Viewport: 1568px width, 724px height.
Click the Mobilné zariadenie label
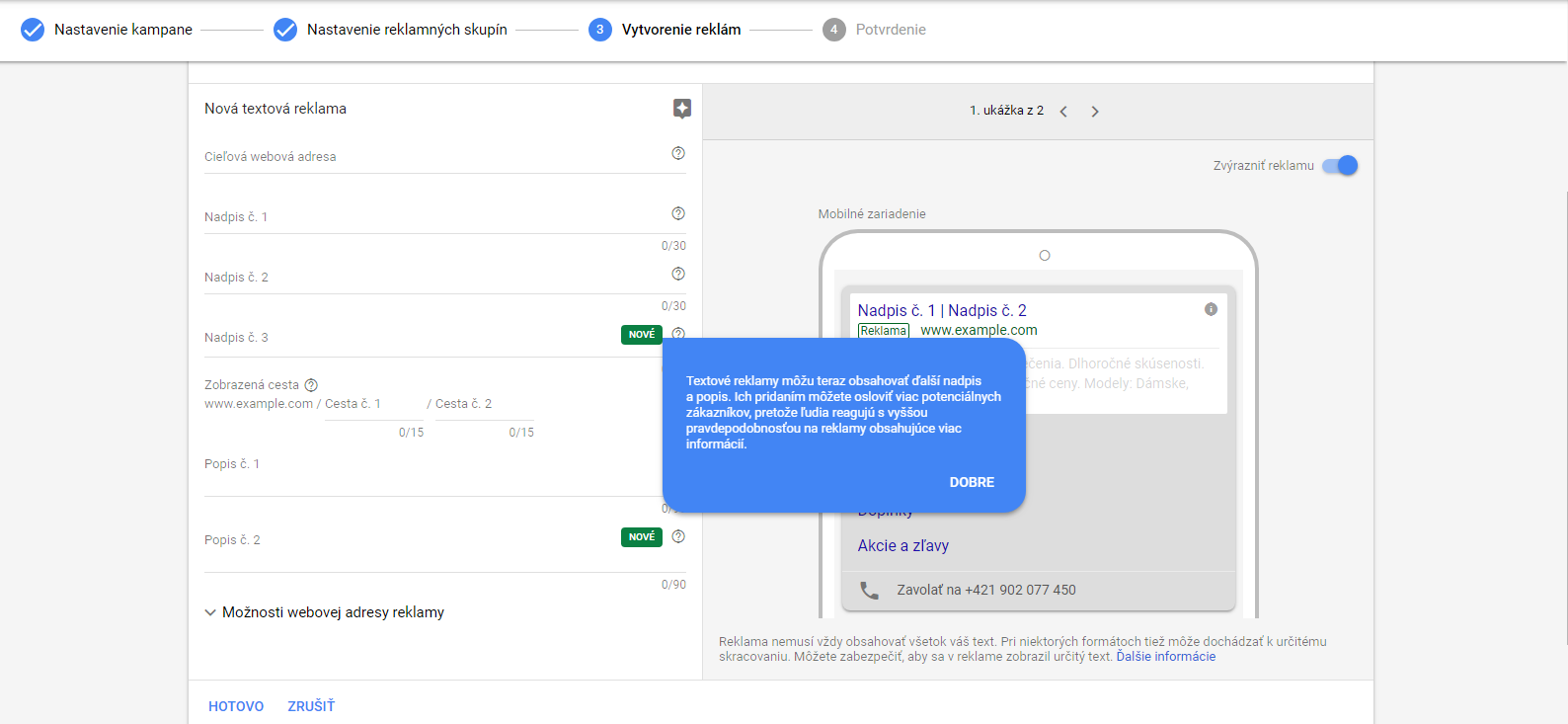[872, 214]
